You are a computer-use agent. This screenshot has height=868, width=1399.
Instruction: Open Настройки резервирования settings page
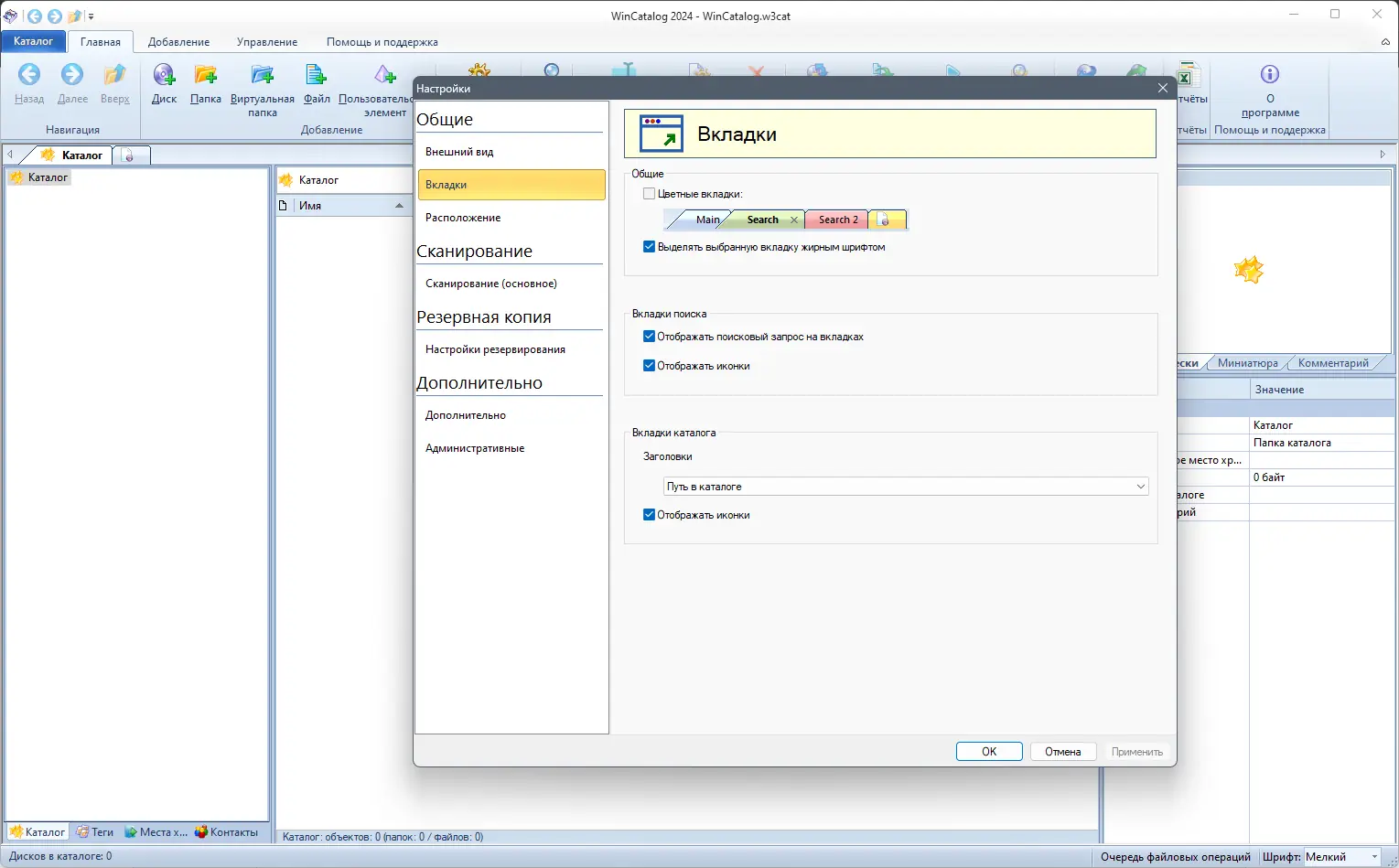[511, 349]
